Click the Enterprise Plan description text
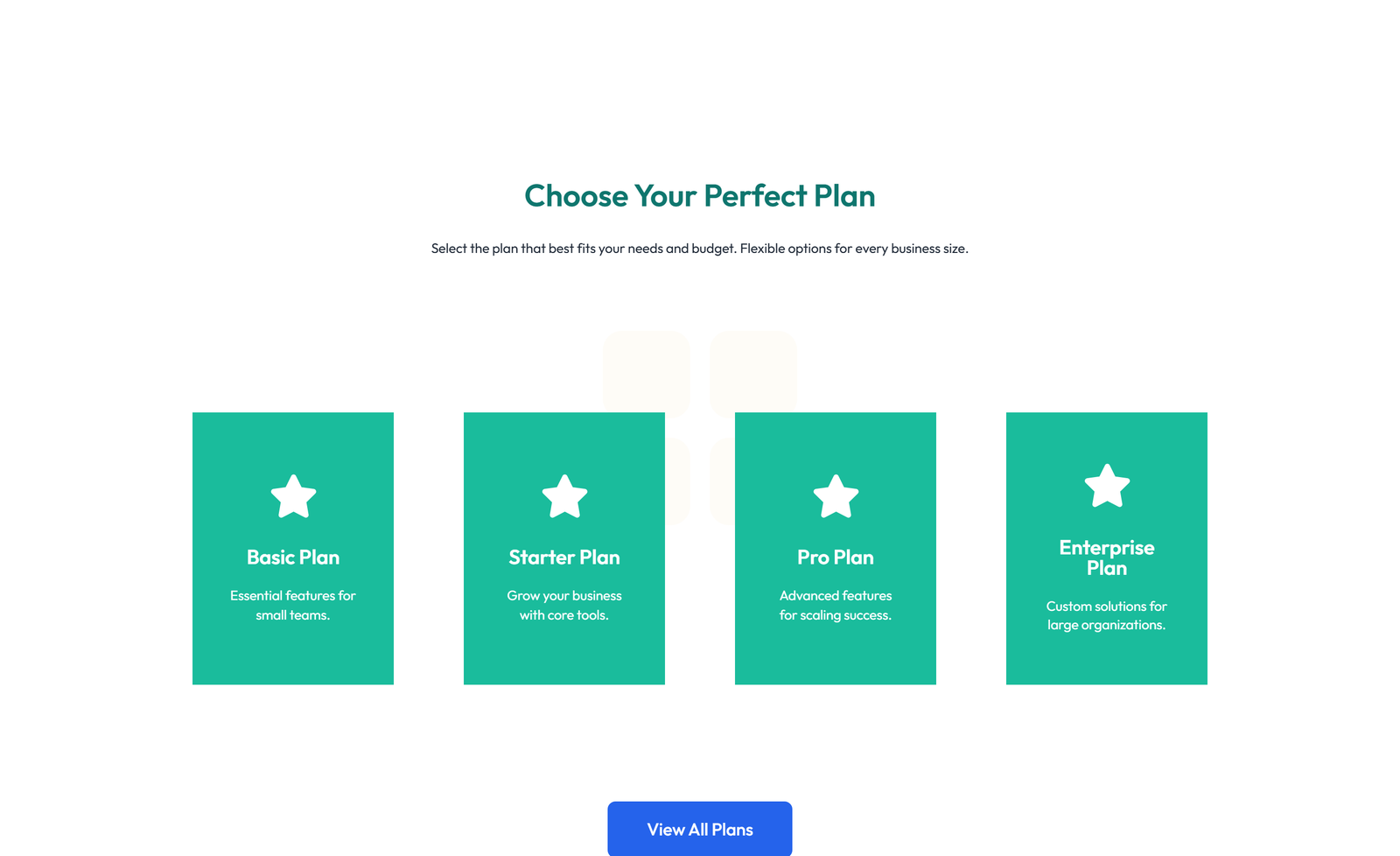Screen dimensions: 1400x856 point(1107,615)
